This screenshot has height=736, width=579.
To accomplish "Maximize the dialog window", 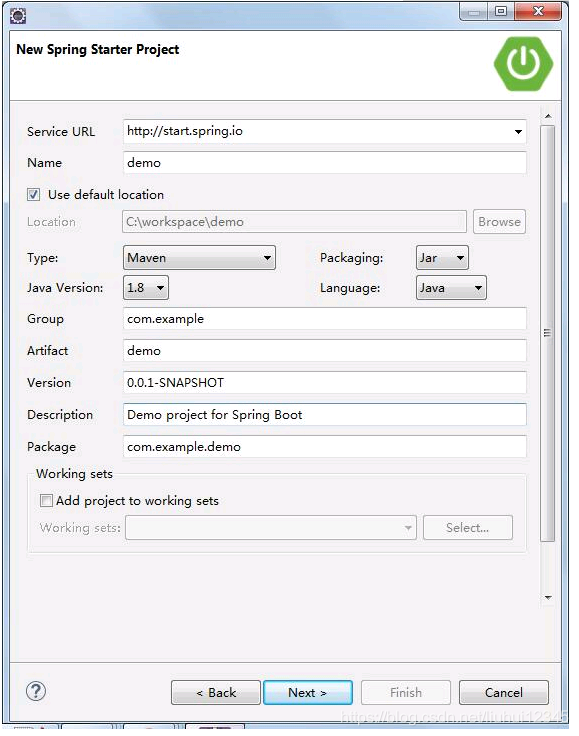I will [501, 11].
